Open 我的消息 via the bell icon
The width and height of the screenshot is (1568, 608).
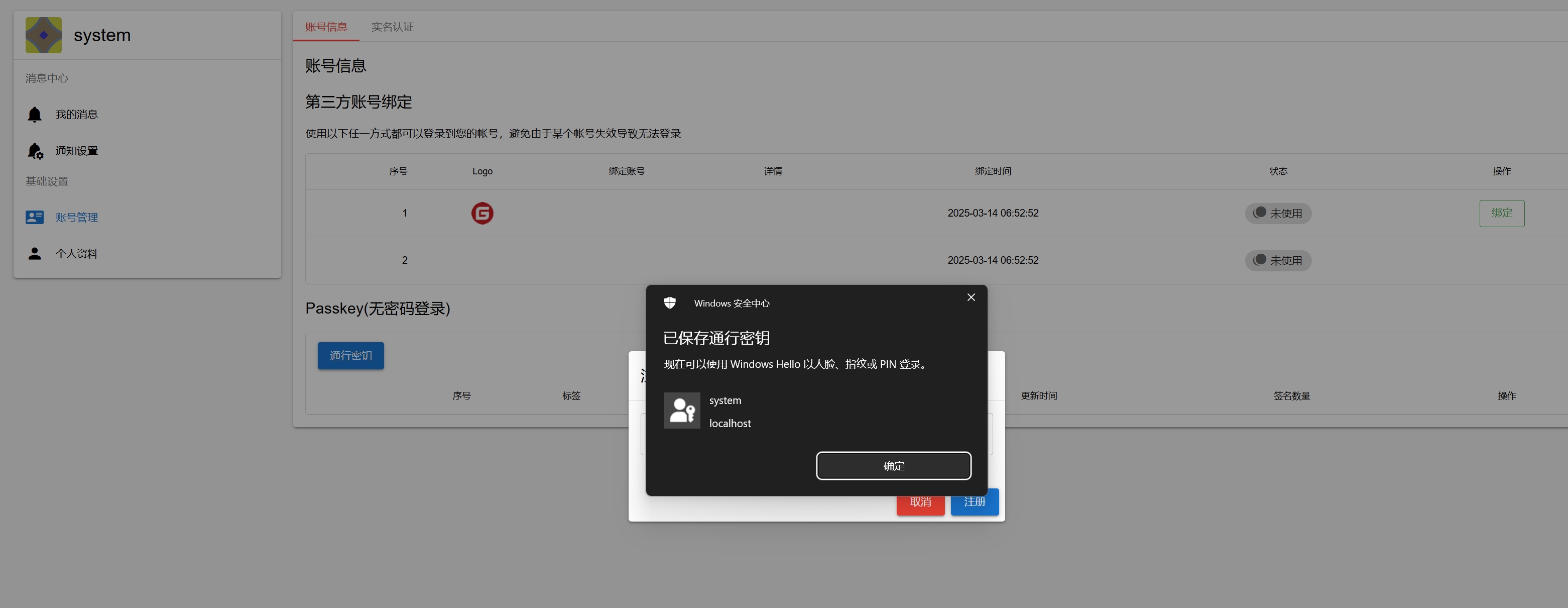pyautogui.click(x=35, y=114)
